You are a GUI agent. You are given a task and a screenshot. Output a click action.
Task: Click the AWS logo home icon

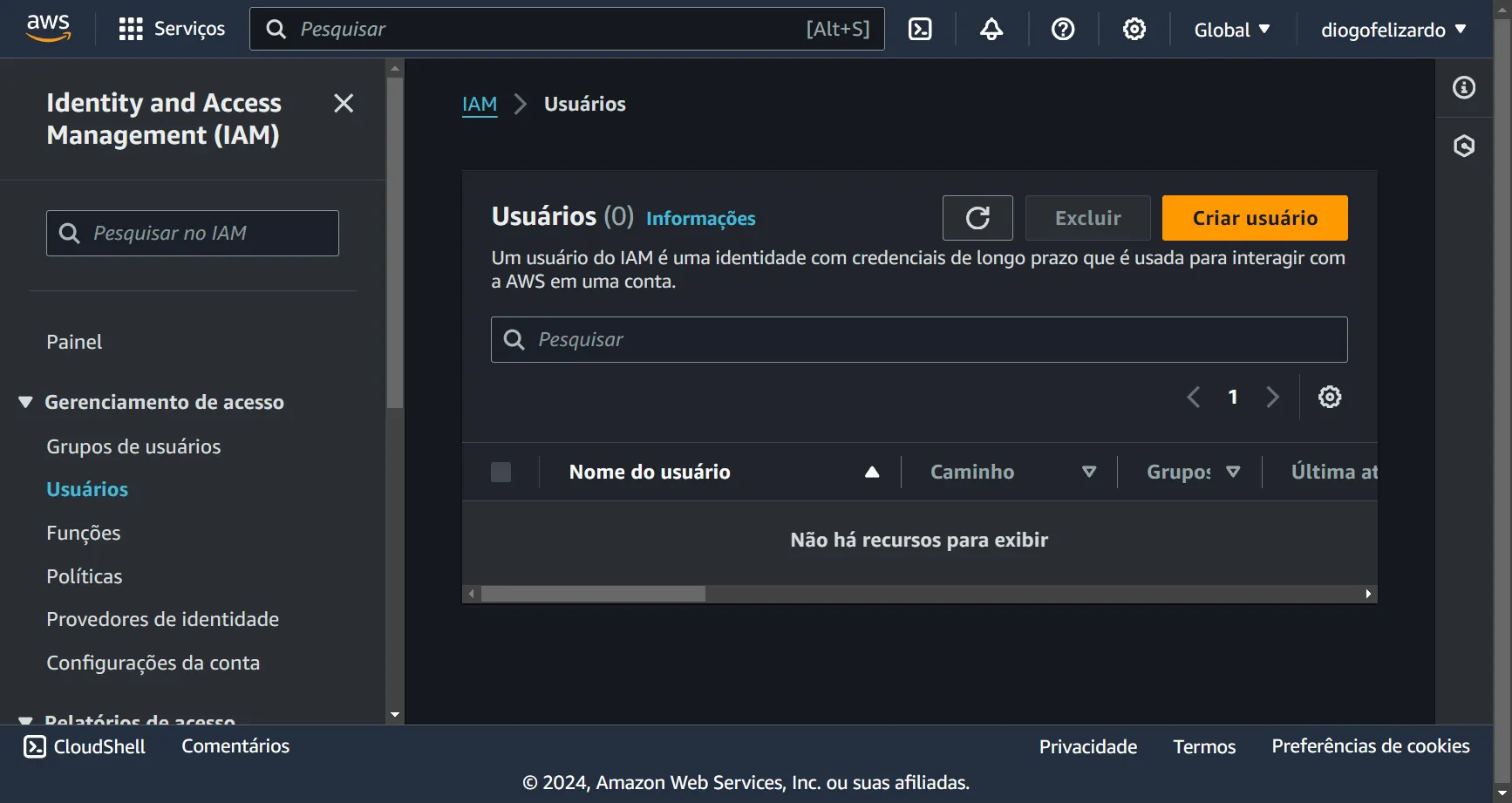[48, 28]
